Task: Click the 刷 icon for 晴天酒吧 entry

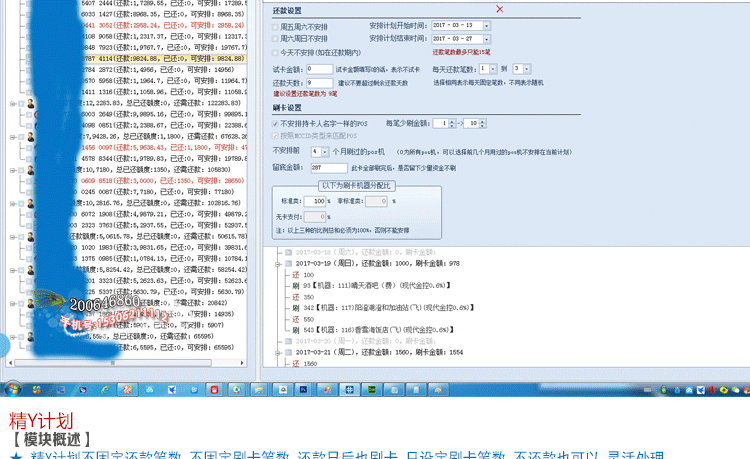Action: pyautogui.click(x=294, y=286)
